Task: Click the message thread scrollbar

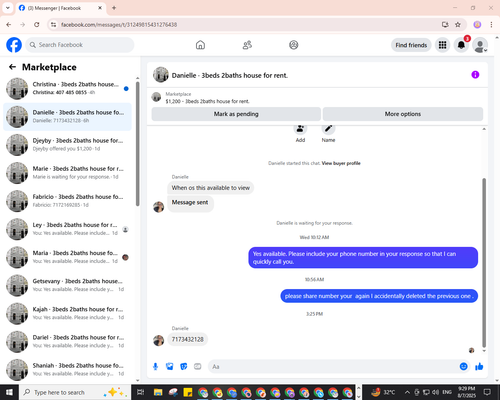Action: [x=484, y=263]
